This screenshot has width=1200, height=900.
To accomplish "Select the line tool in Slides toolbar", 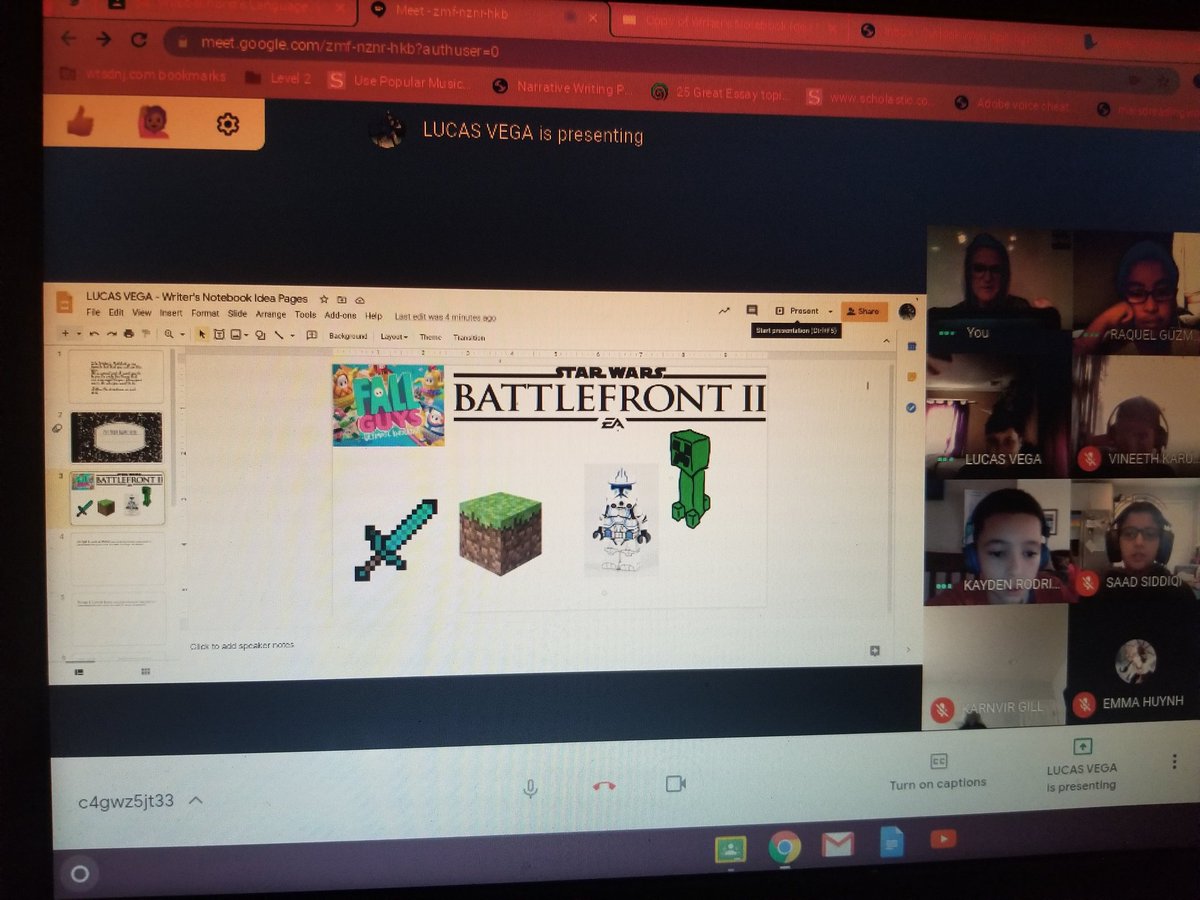I will [x=279, y=335].
